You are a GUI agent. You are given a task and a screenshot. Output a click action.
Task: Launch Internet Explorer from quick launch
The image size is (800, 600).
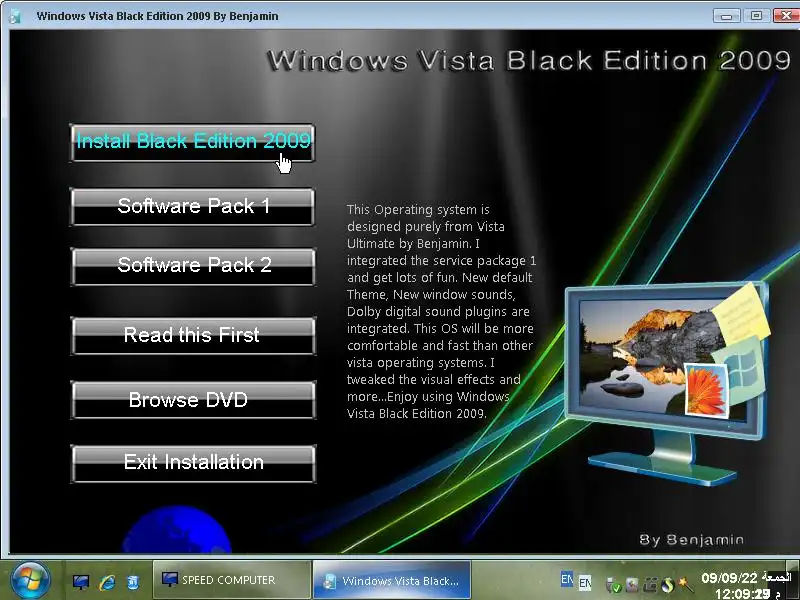[x=107, y=582]
